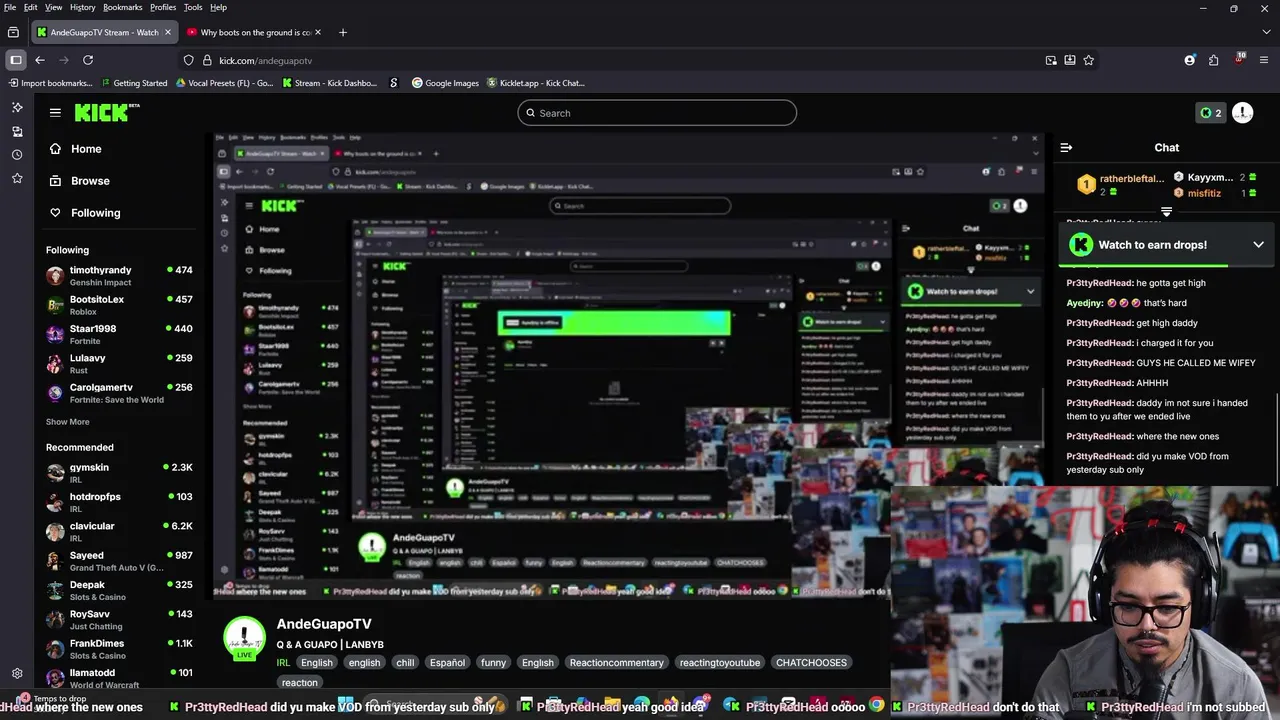Open Lulaavy followed channel
The height and width of the screenshot is (720, 1280).
click(120, 364)
